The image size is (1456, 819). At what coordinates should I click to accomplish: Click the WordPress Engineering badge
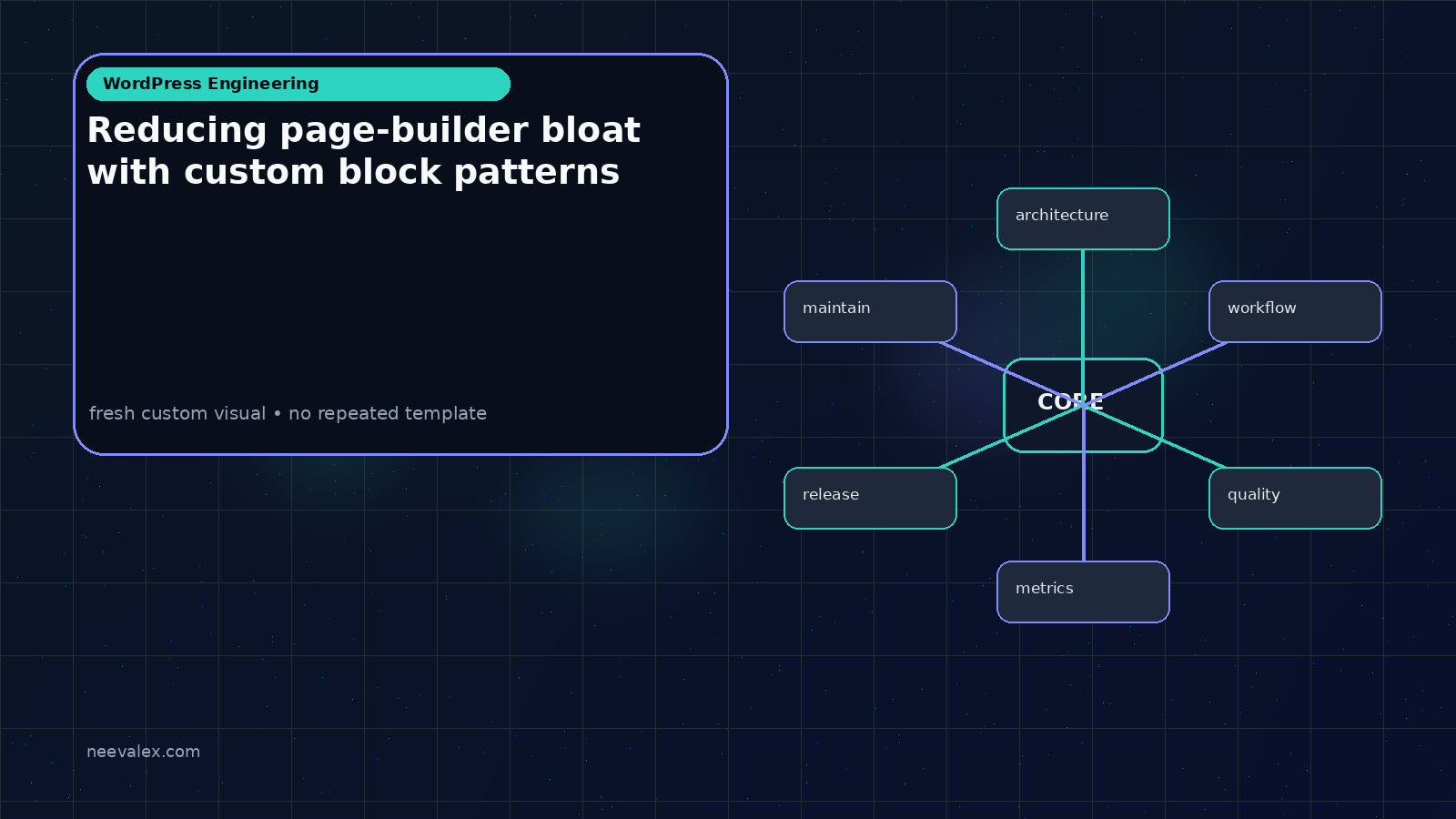pos(298,84)
